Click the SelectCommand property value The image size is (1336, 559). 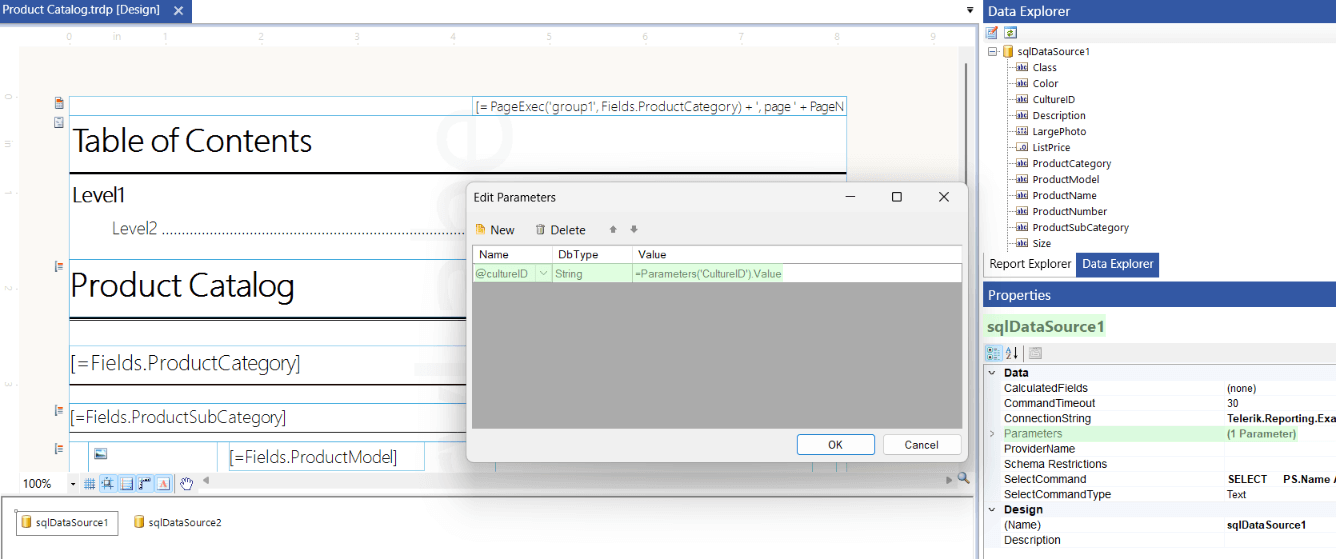(x=1280, y=479)
